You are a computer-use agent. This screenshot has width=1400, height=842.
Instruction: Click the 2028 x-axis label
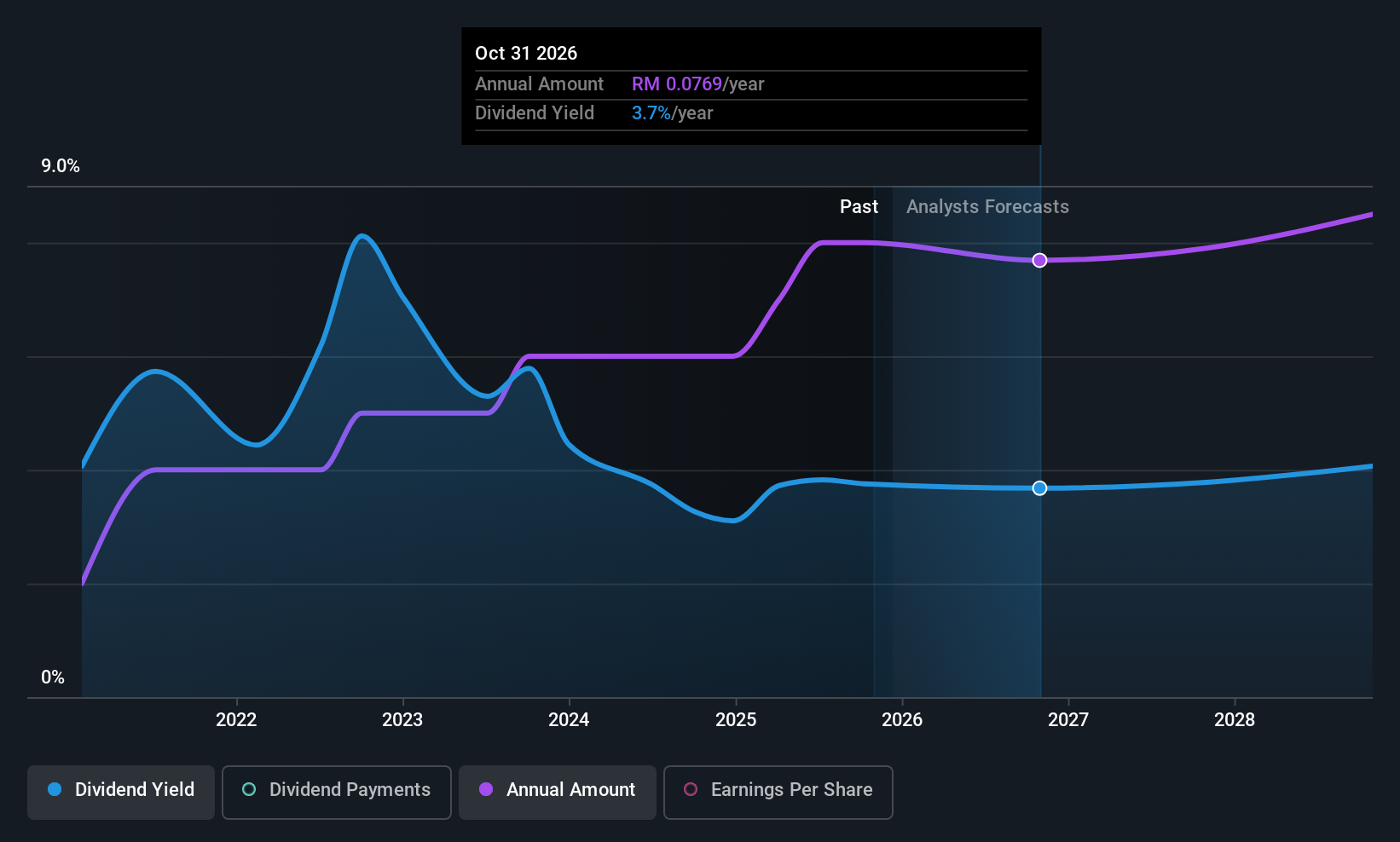pos(1235,720)
